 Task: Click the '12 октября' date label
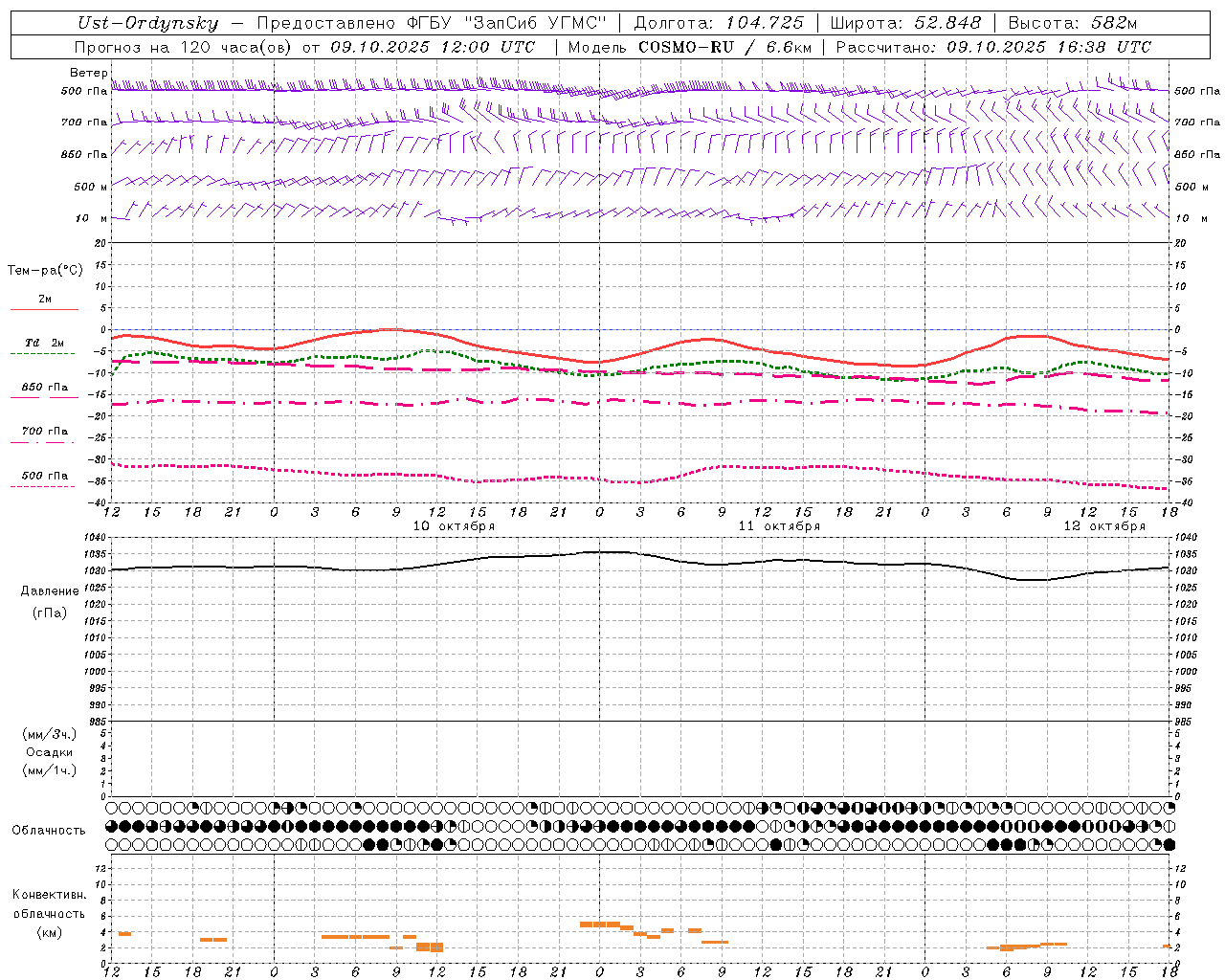click(x=1104, y=525)
